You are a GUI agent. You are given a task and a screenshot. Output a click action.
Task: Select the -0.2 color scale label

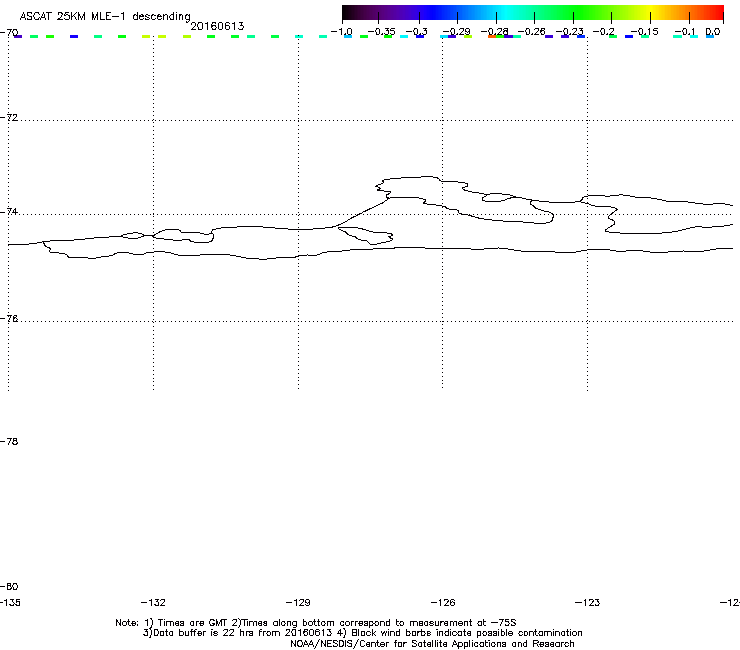pos(604,32)
